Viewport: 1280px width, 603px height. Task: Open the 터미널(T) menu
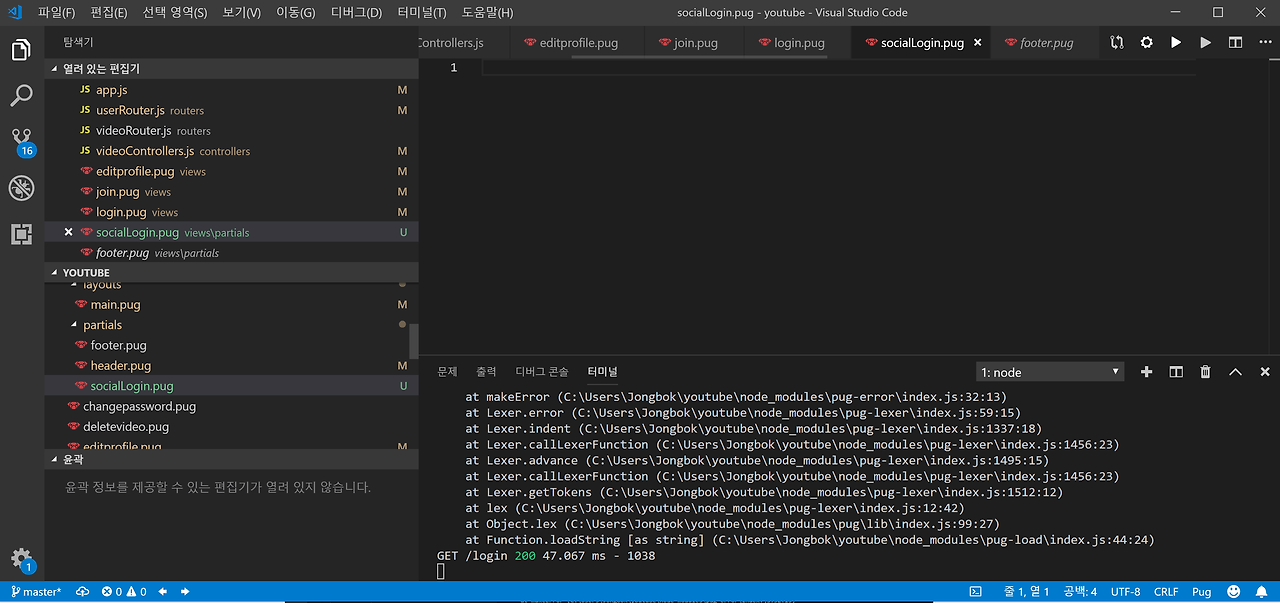(x=421, y=13)
